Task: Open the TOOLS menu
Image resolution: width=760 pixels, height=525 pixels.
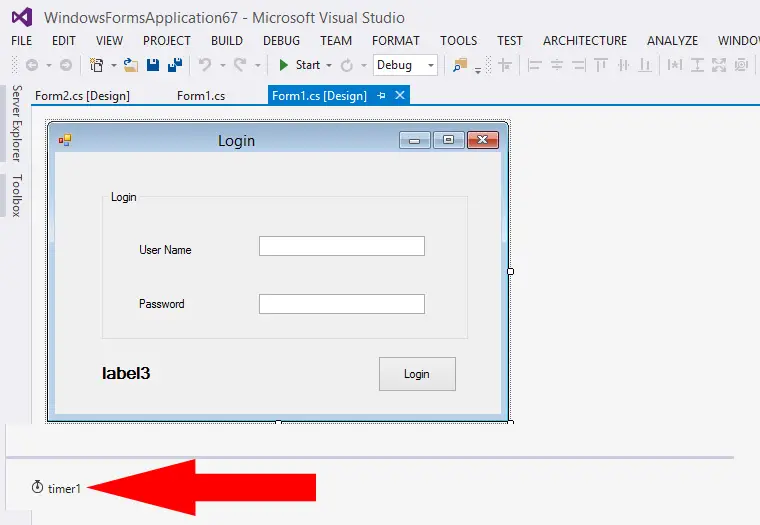Action: click(459, 41)
